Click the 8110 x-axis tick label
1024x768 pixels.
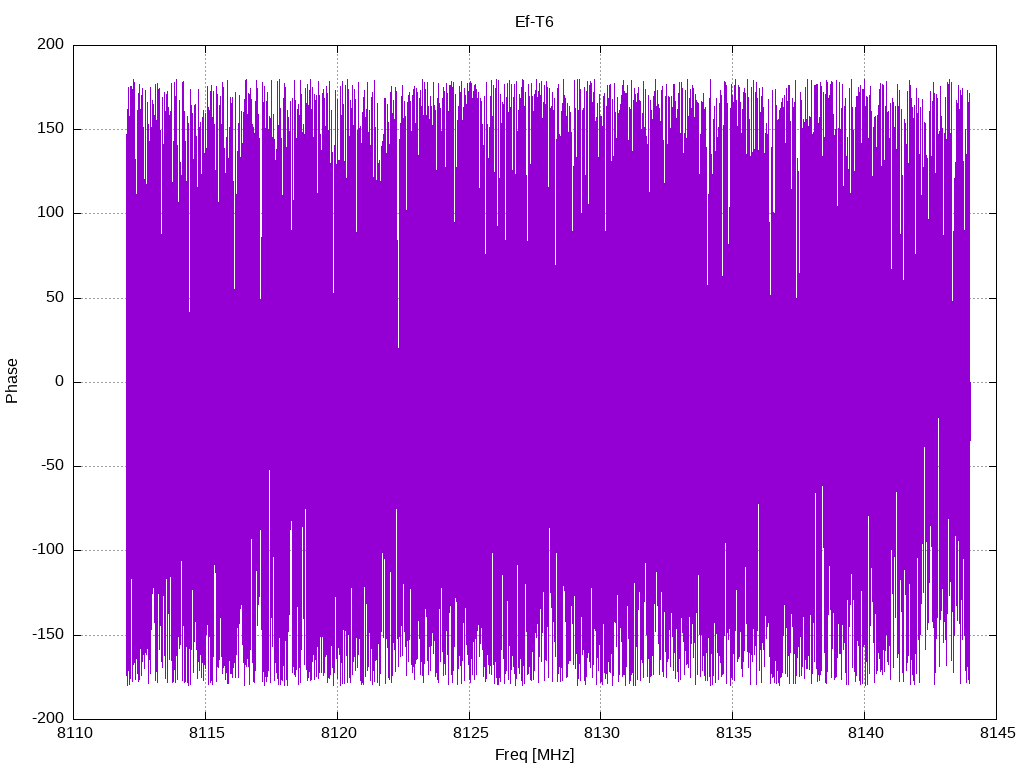point(74,733)
